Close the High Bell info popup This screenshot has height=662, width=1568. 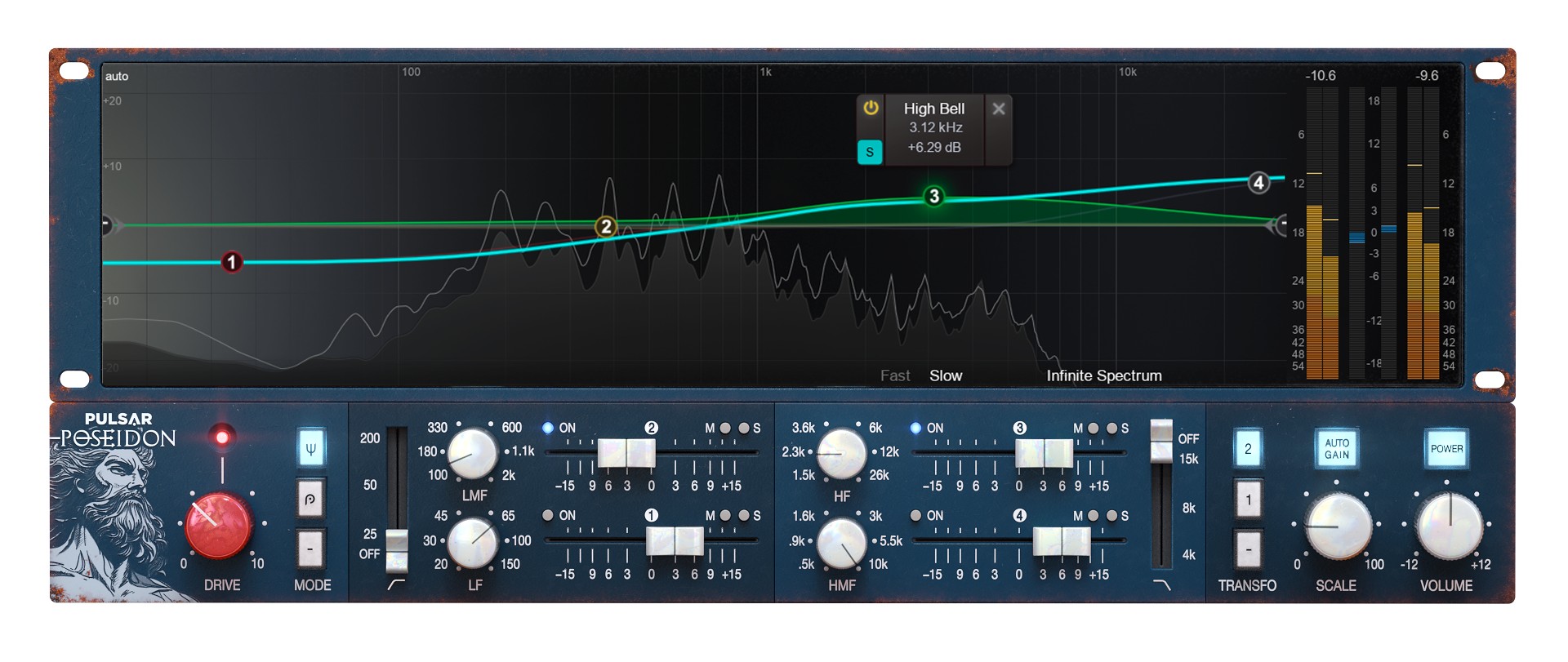coord(998,109)
